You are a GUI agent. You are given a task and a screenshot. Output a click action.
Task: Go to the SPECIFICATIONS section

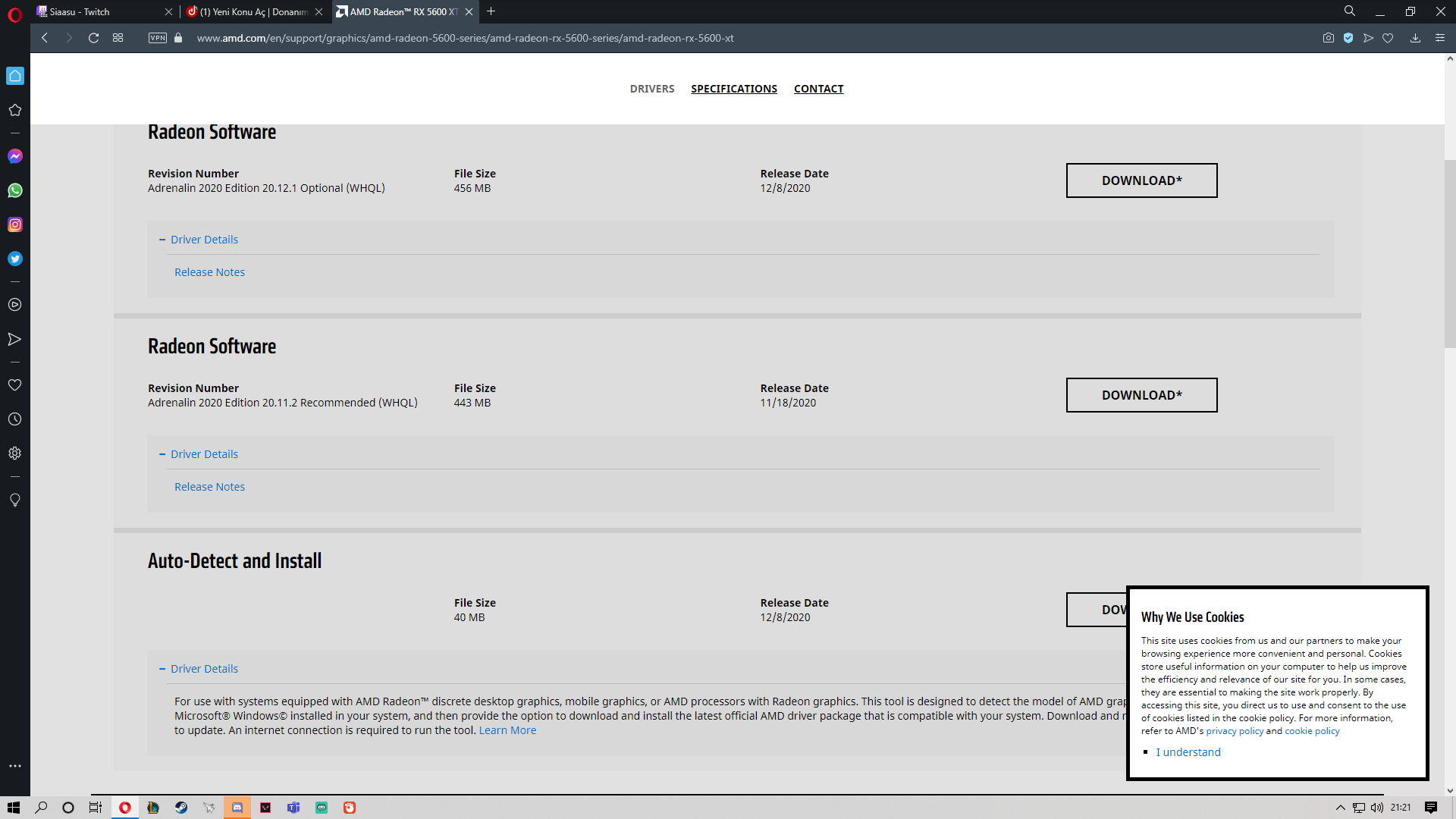[x=734, y=89]
